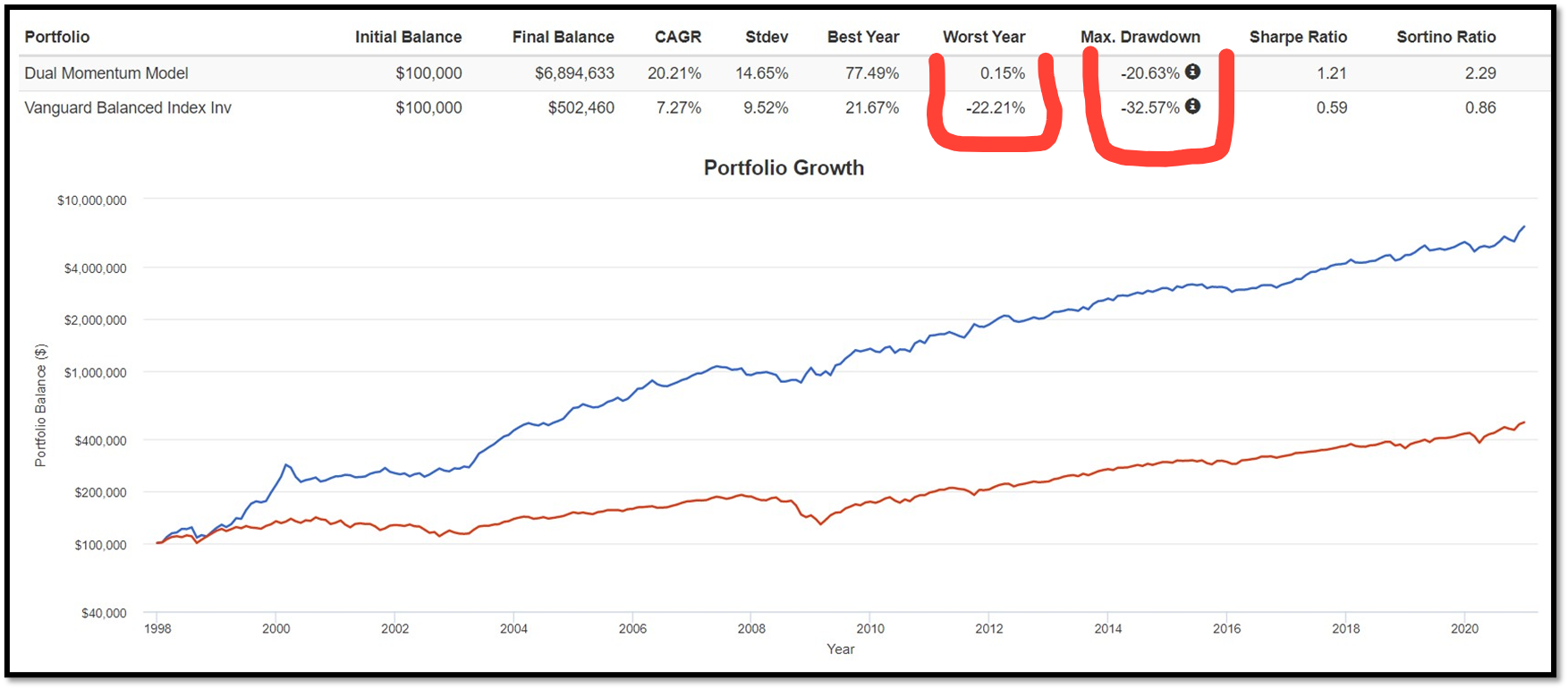Click the 22.21% worst year value

[996, 108]
